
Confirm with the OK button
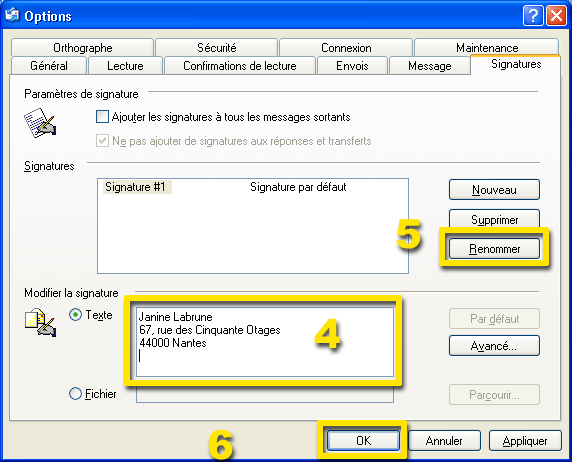[x=363, y=441]
